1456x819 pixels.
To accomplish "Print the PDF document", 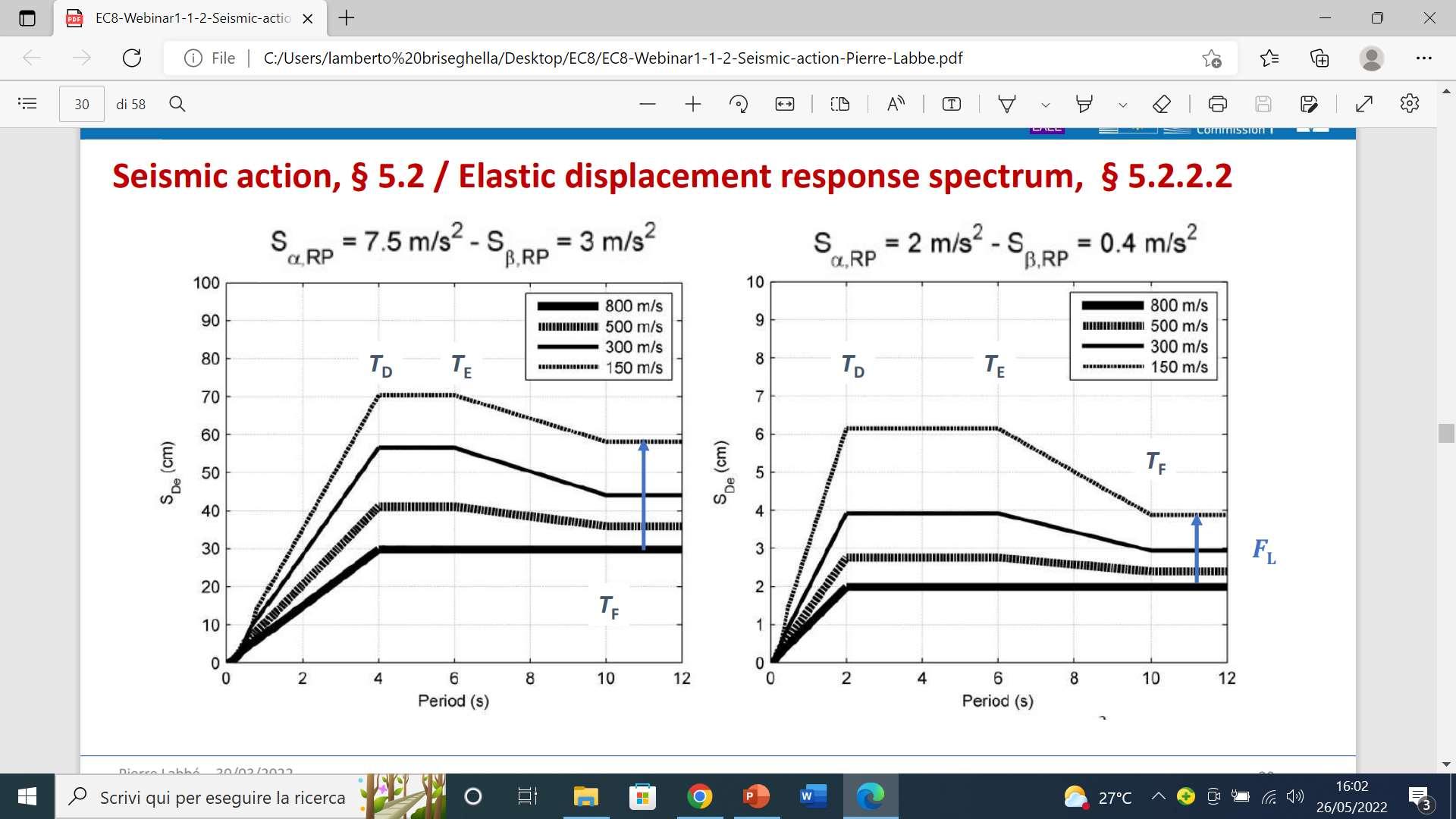I will pyautogui.click(x=1217, y=104).
